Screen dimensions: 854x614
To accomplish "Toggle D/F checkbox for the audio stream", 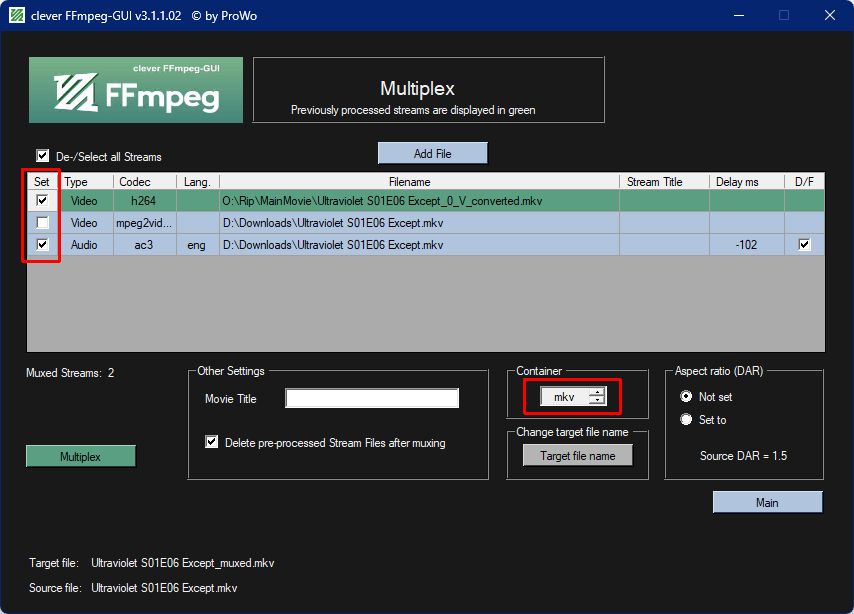I will pos(804,245).
